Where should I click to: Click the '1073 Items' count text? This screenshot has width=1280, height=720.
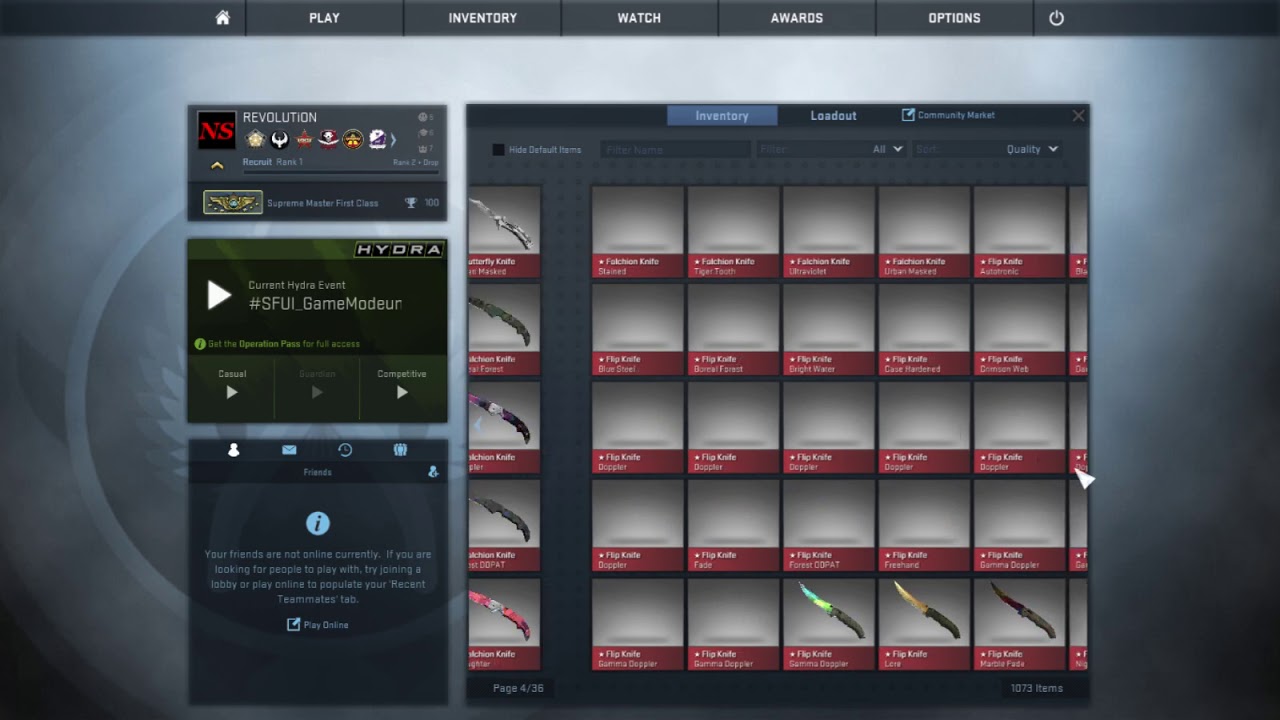(x=1036, y=688)
